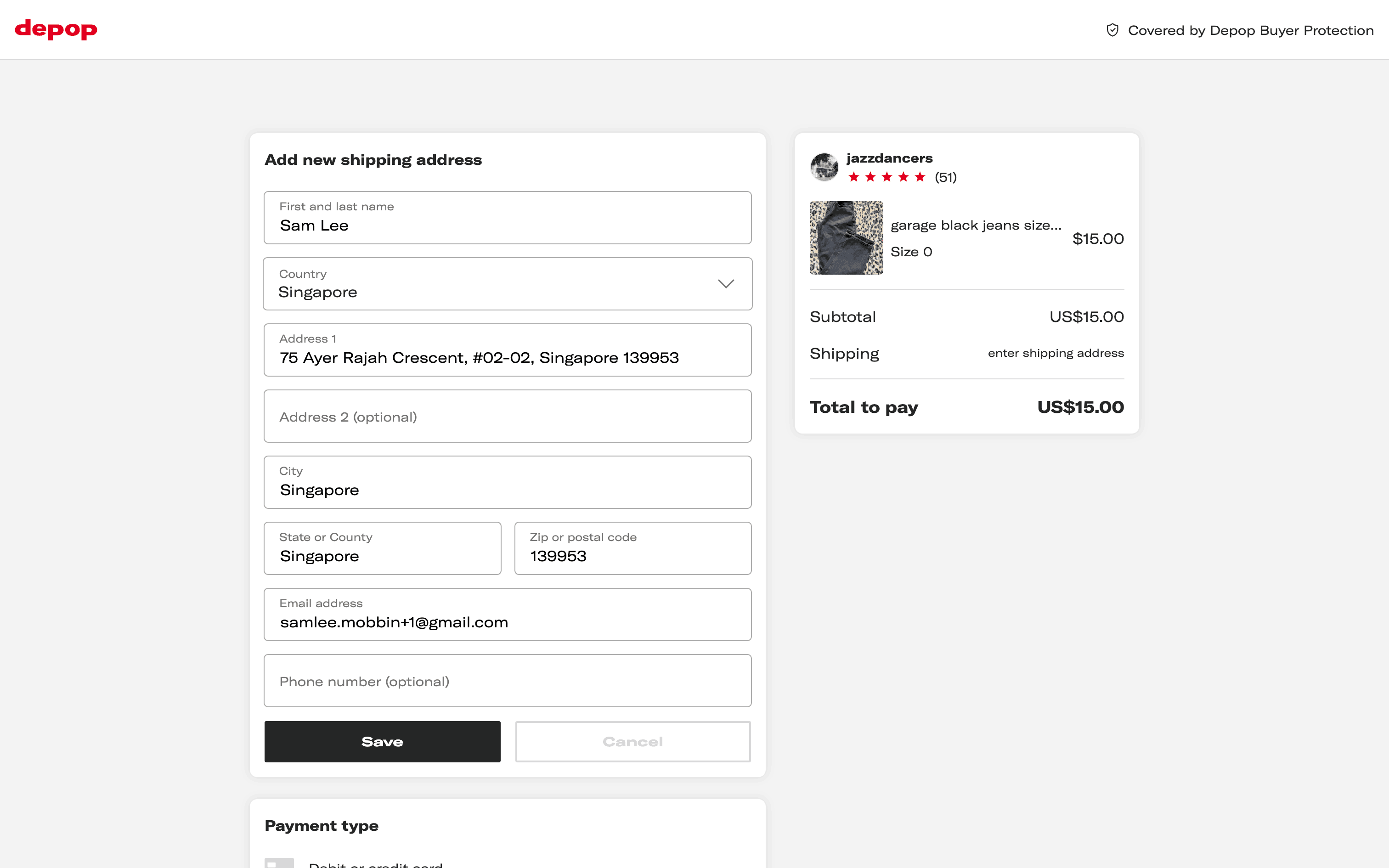The width and height of the screenshot is (1389, 868).
Task: Open Covered by Depop Buyer Protection link
Action: pos(1250,30)
